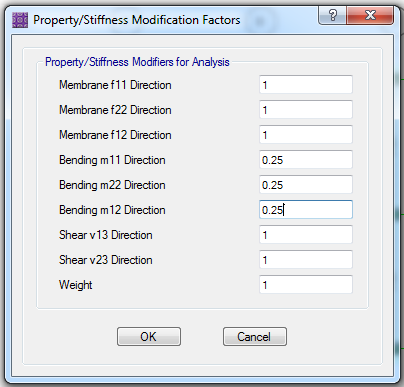This screenshot has height=387, width=404.
Task: Open help with the question mark button
Action: click(x=333, y=15)
